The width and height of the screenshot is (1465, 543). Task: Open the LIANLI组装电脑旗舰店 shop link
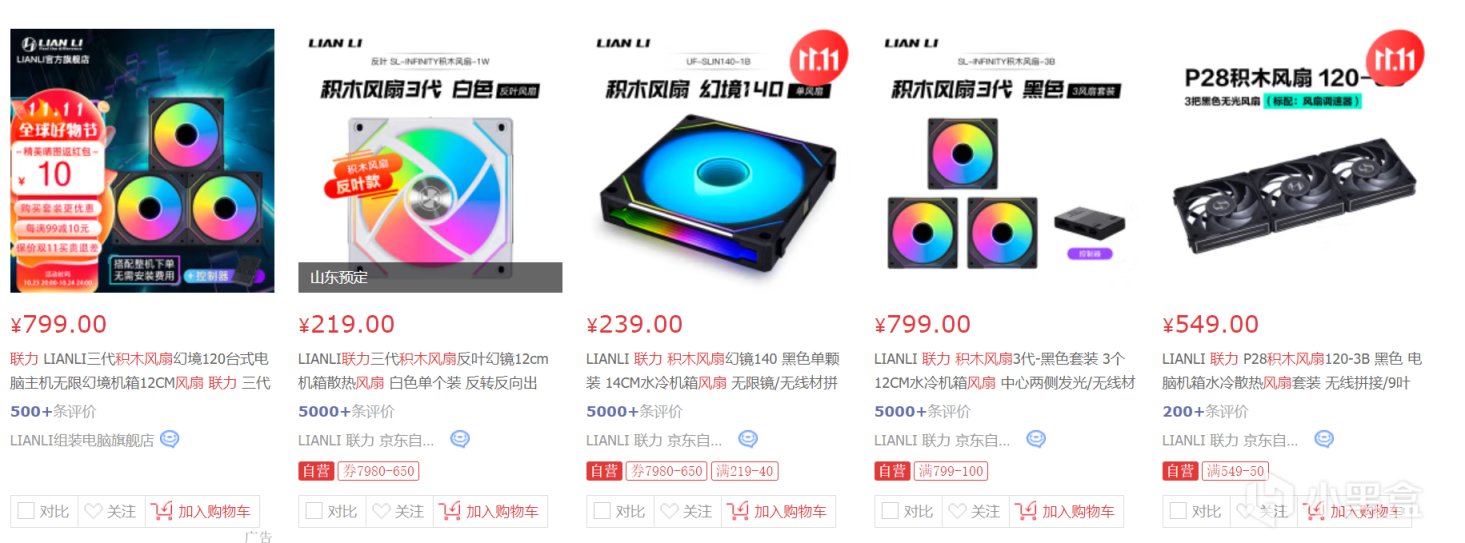click(82, 439)
